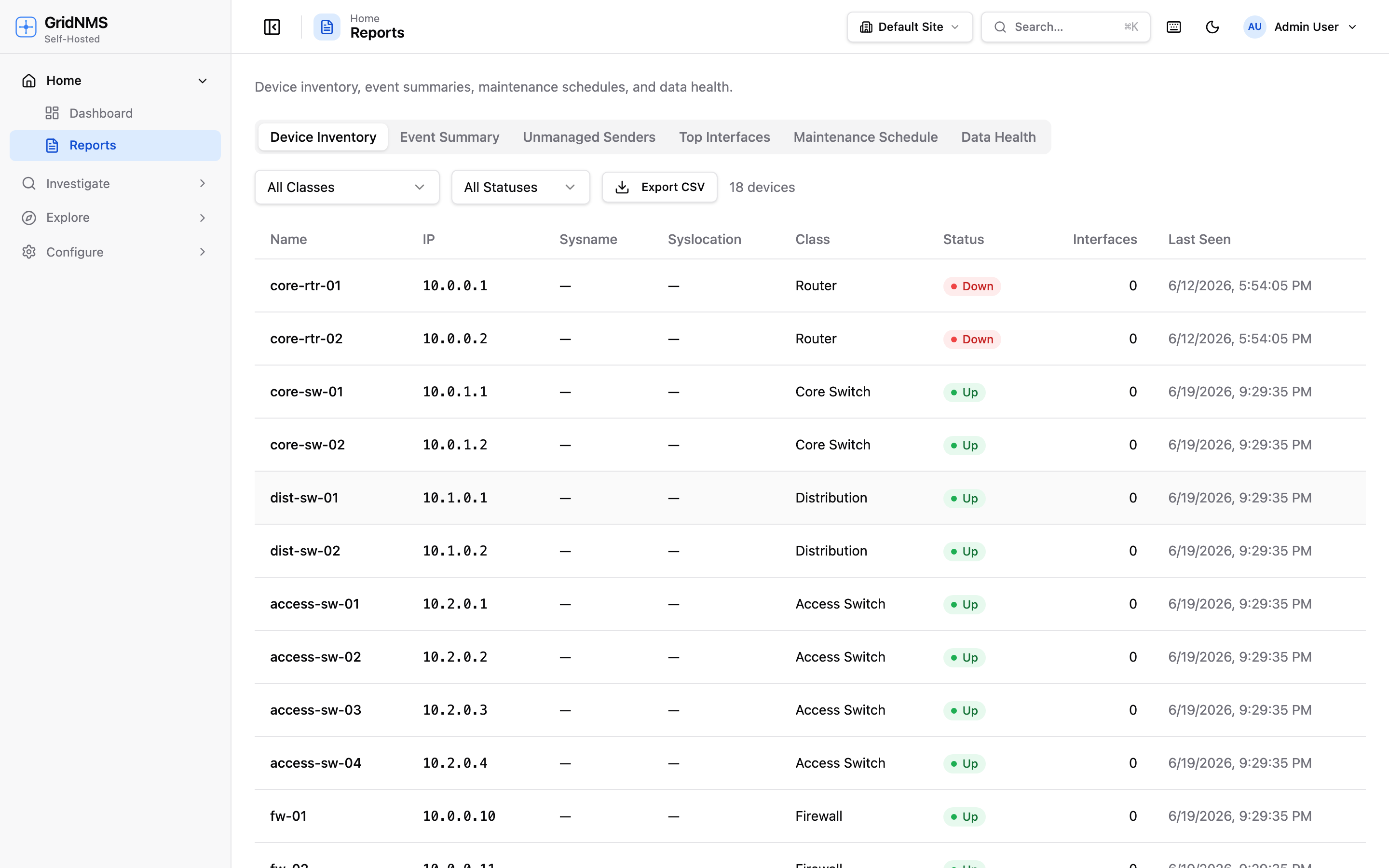Click the Home breadcrumb link
Viewport: 1389px width, 868px height.
tap(365, 18)
